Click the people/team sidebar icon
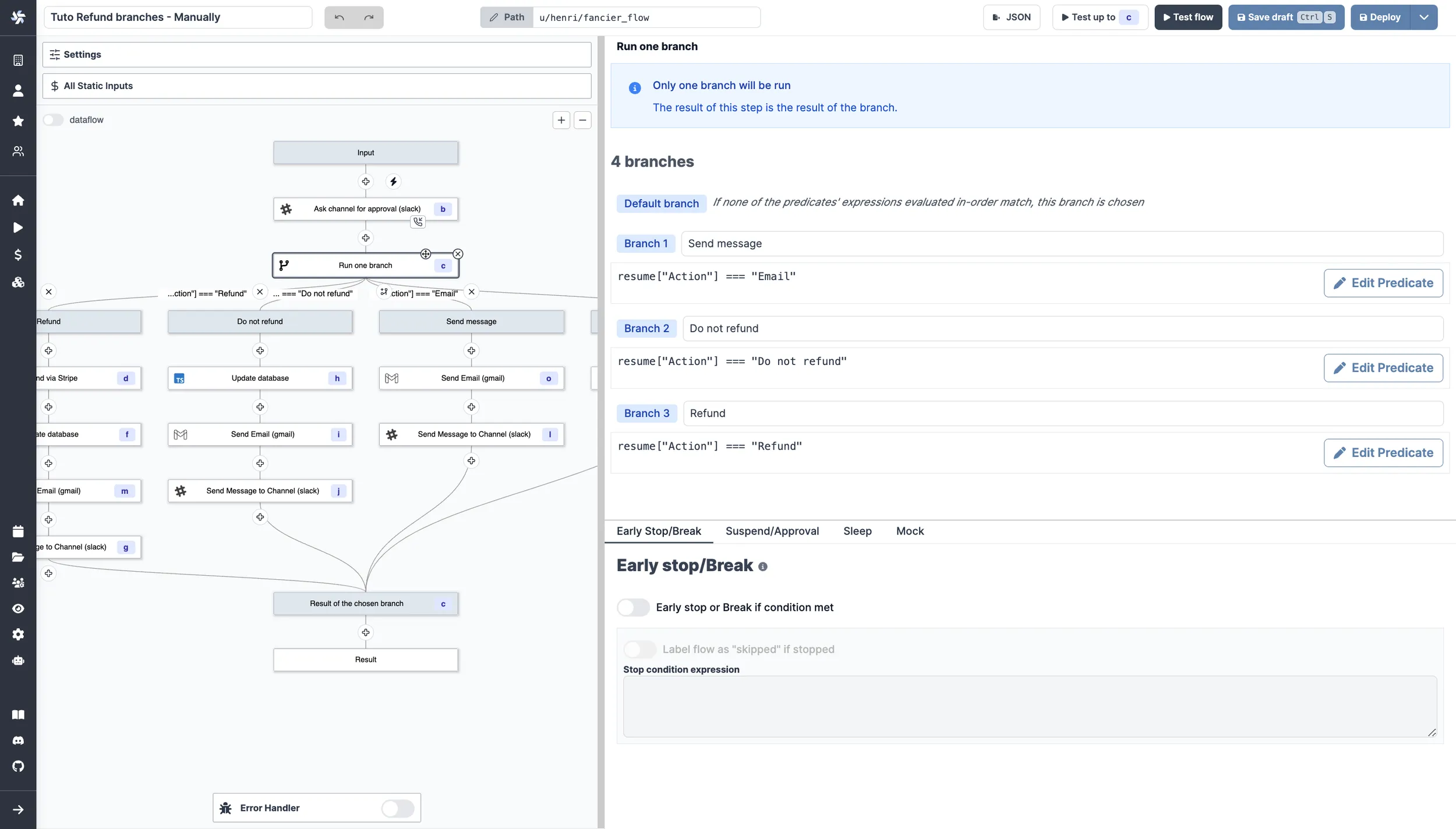This screenshot has height=829, width=1456. (18, 151)
